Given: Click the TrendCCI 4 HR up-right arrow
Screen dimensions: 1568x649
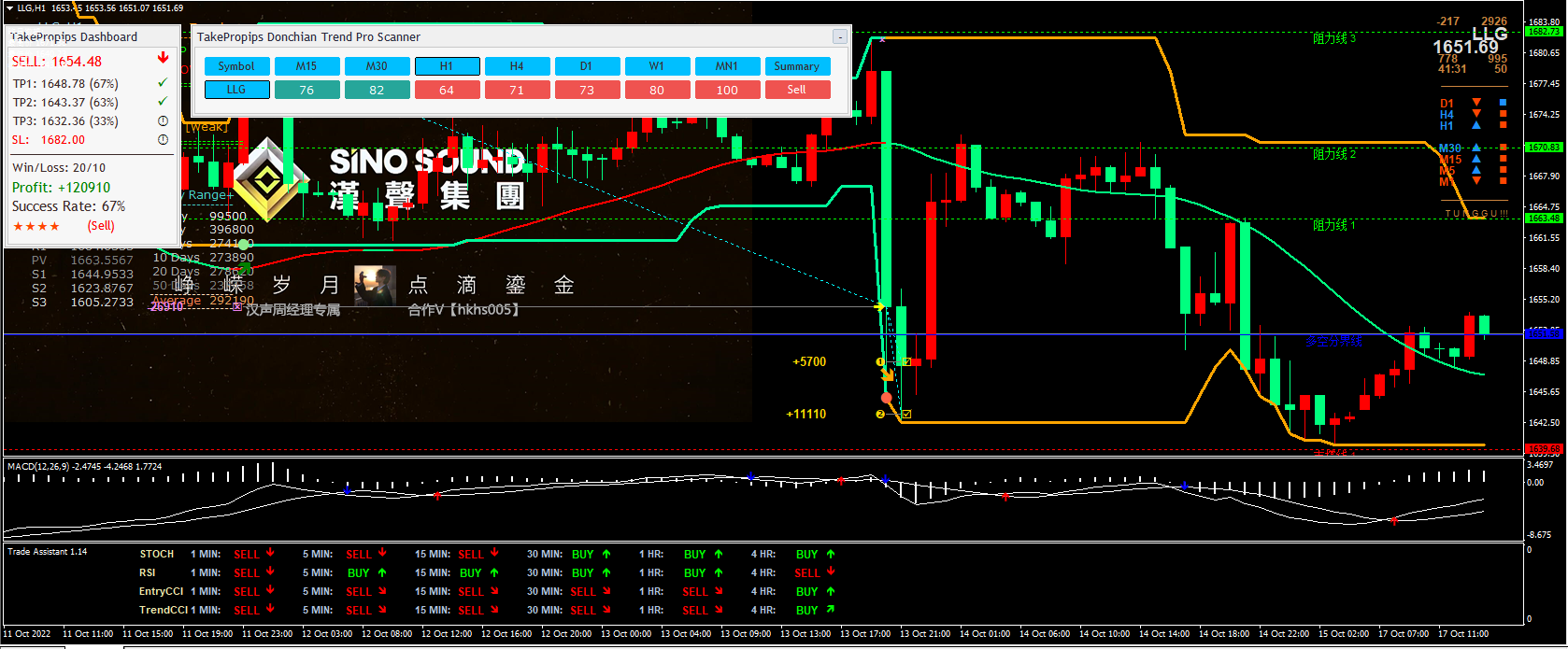Looking at the screenshot, I should click(831, 609).
